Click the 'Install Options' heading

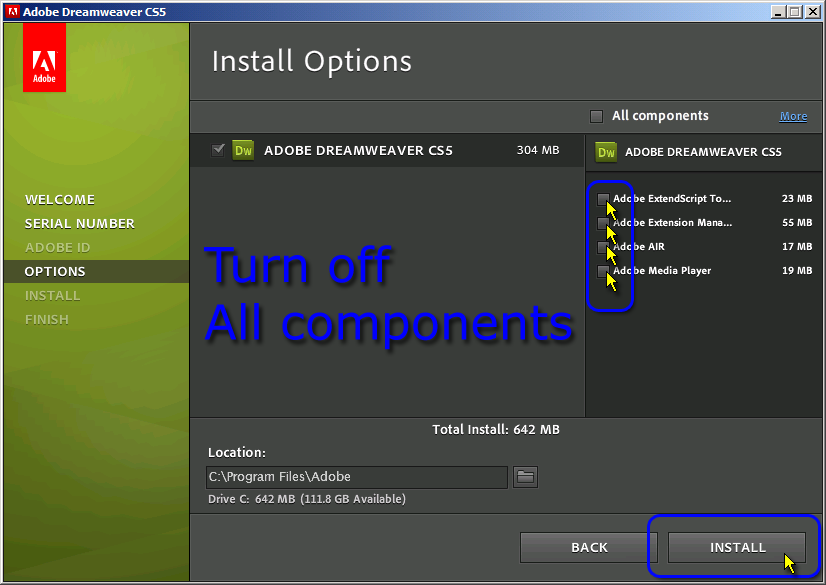pos(311,61)
